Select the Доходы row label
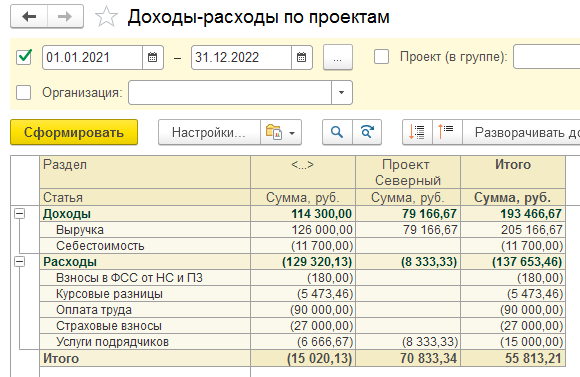 click(67, 214)
